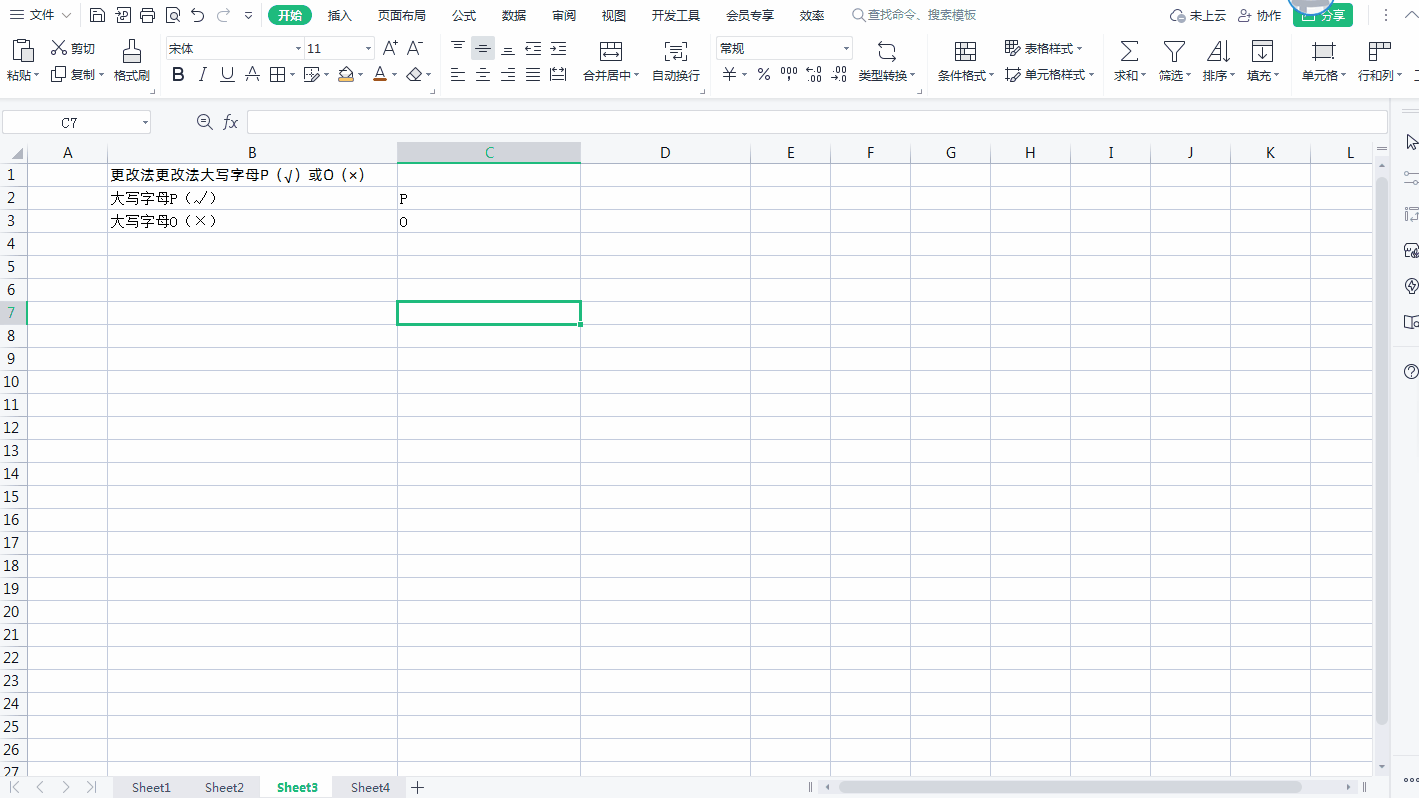
Task: Click the Filter 筛选 funnel icon
Action: point(1174,51)
